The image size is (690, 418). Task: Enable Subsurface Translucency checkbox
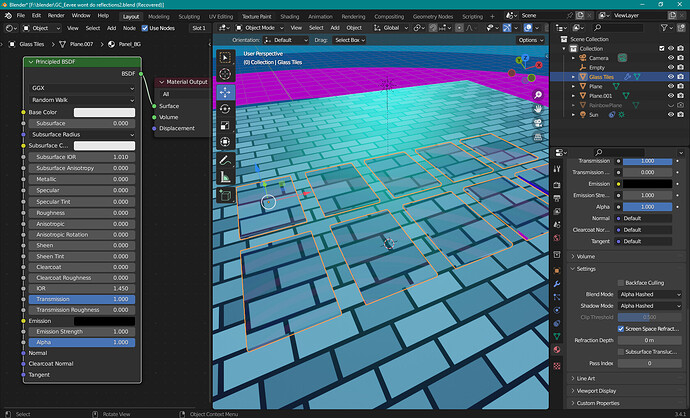(621, 352)
